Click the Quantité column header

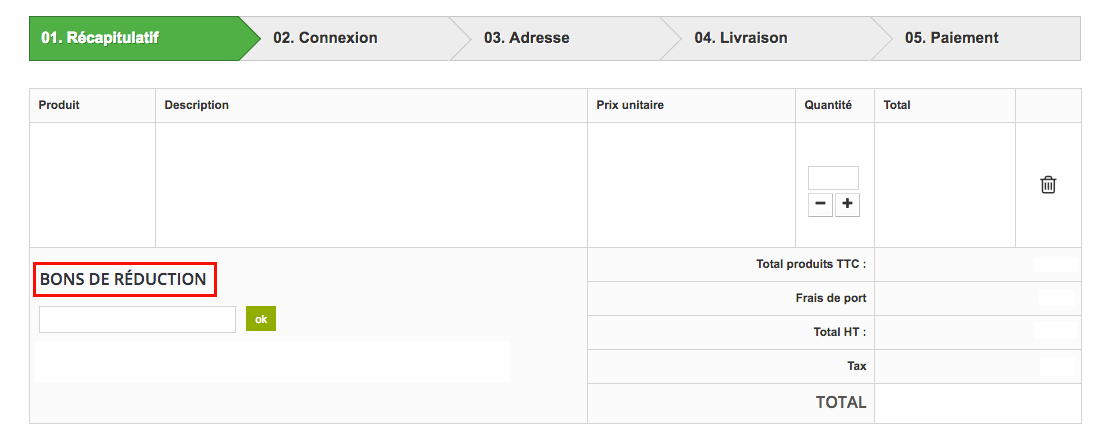point(828,105)
